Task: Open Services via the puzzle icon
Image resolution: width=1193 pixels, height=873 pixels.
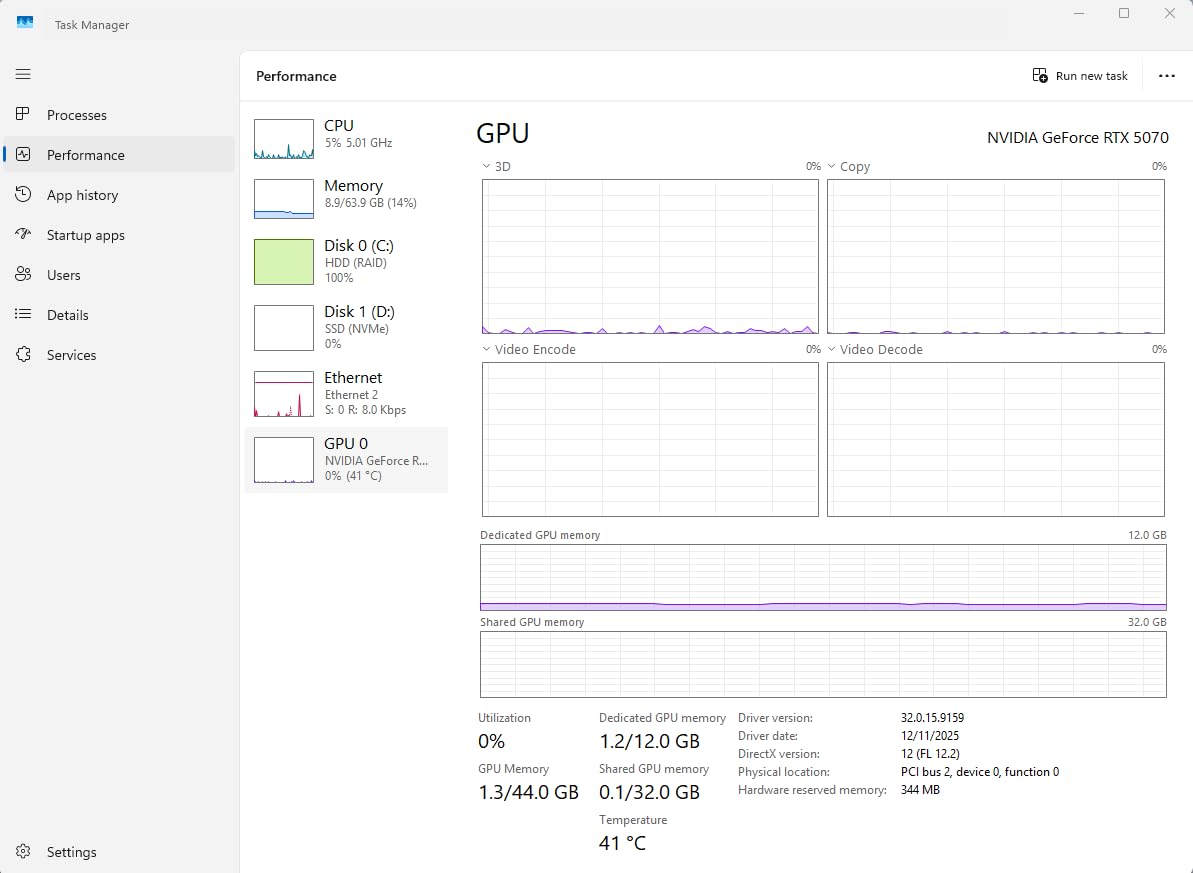Action: (x=23, y=355)
